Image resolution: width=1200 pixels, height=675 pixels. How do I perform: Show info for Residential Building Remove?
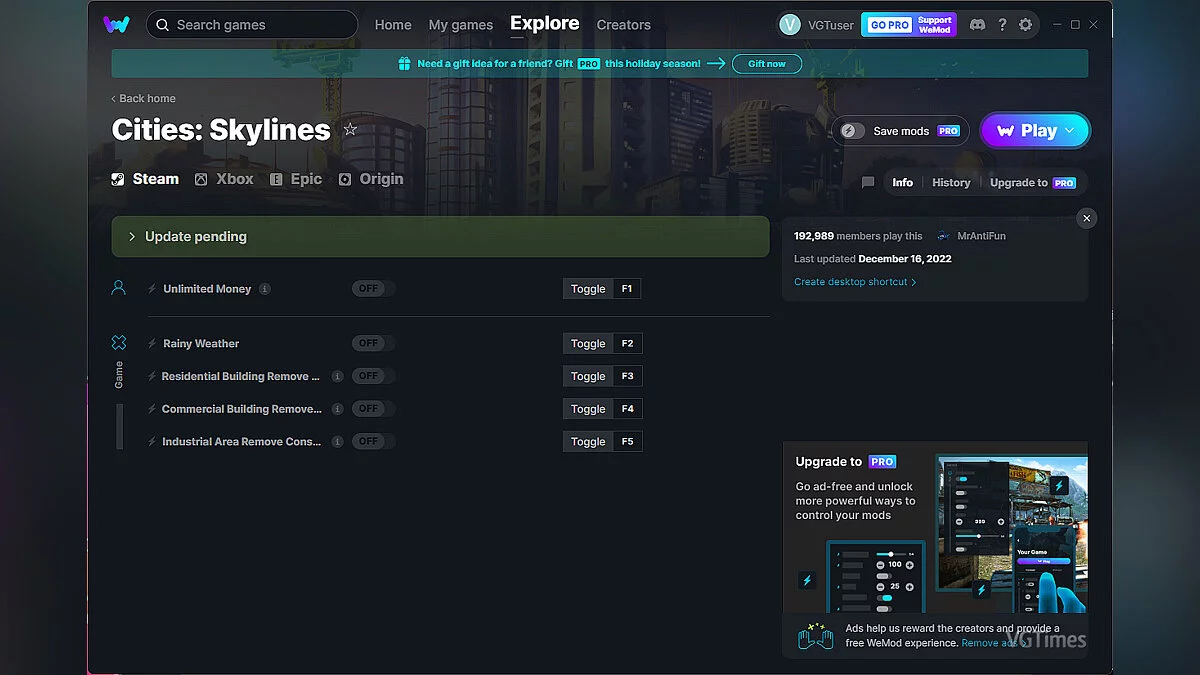click(337, 377)
